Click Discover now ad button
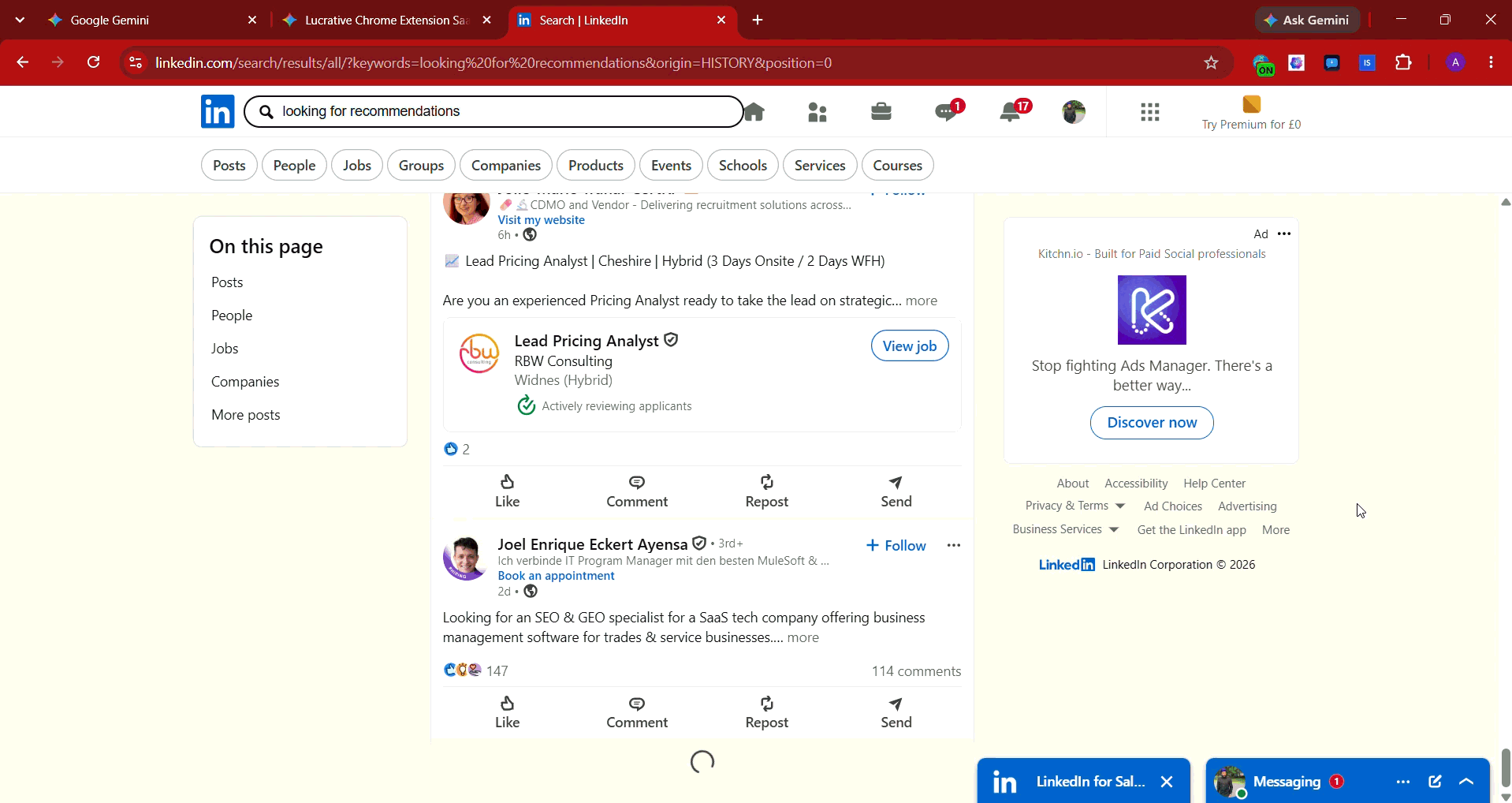Image resolution: width=1512 pixels, height=803 pixels. click(x=1152, y=423)
